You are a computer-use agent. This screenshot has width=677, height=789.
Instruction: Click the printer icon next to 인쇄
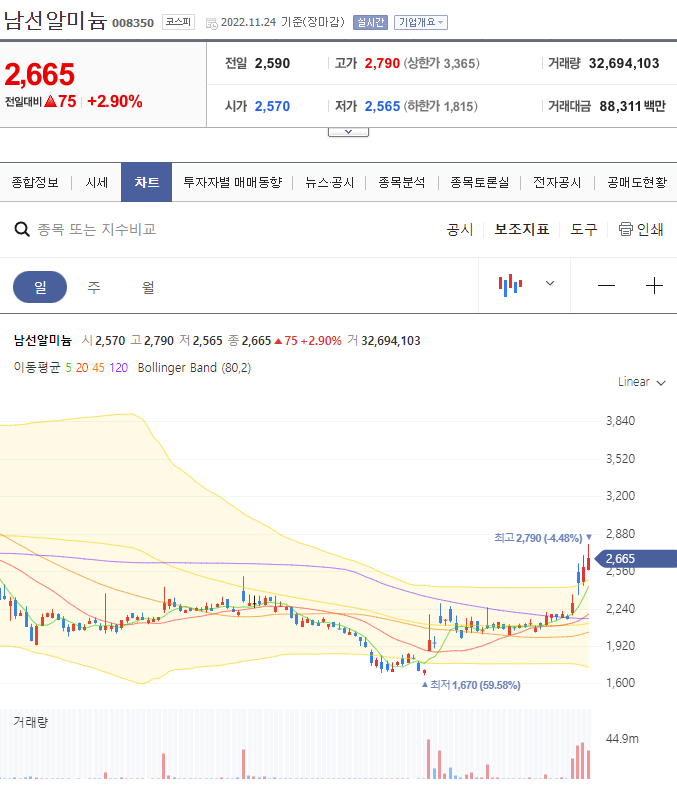[626, 229]
